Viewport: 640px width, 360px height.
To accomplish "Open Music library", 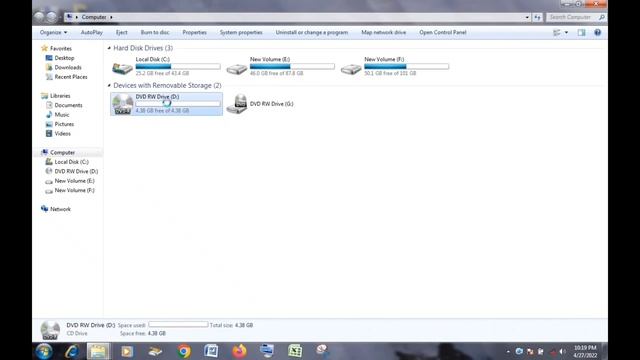I will point(62,115).
